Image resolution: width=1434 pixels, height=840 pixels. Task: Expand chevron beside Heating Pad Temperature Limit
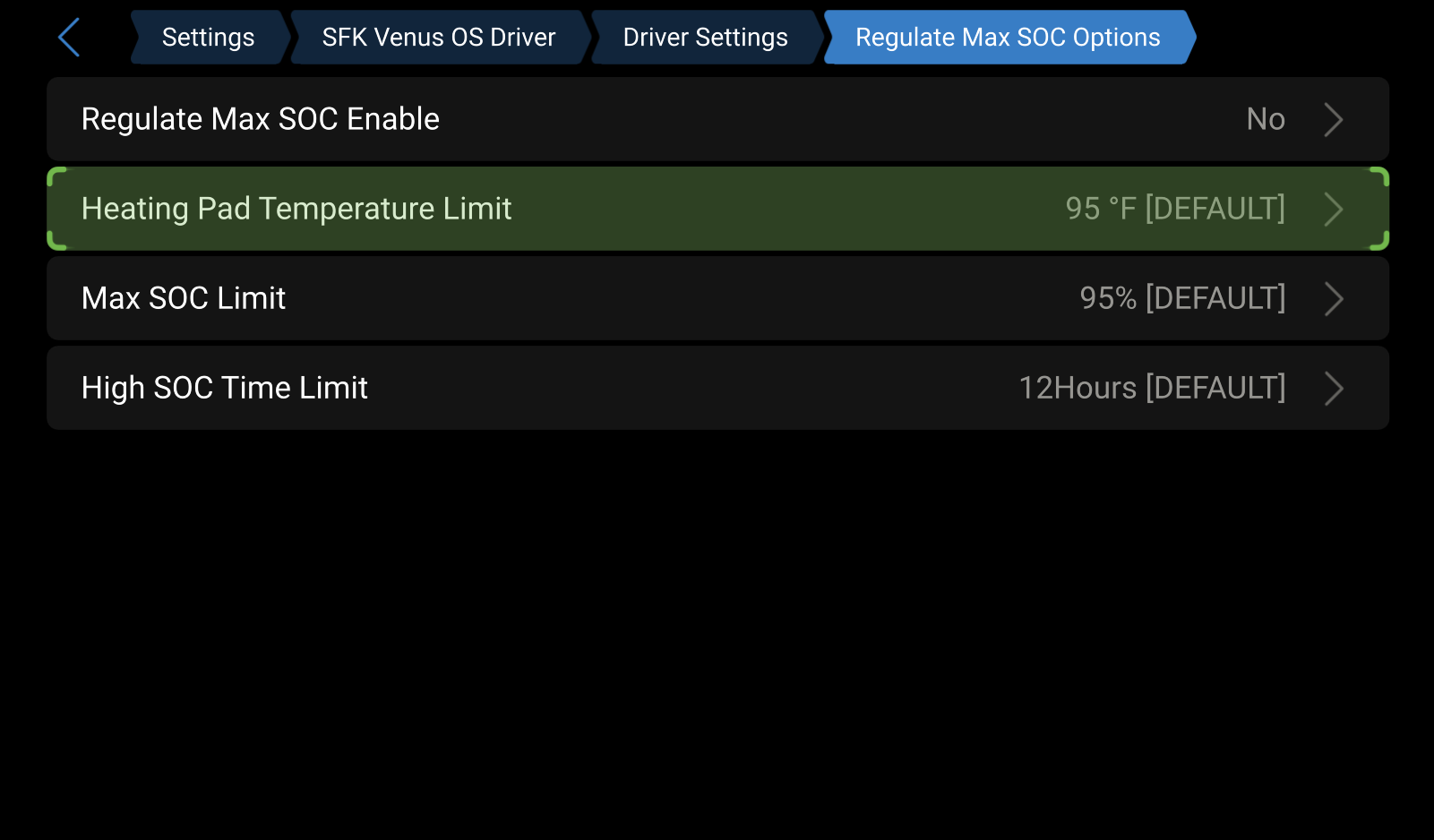(x=1334, y=209)
